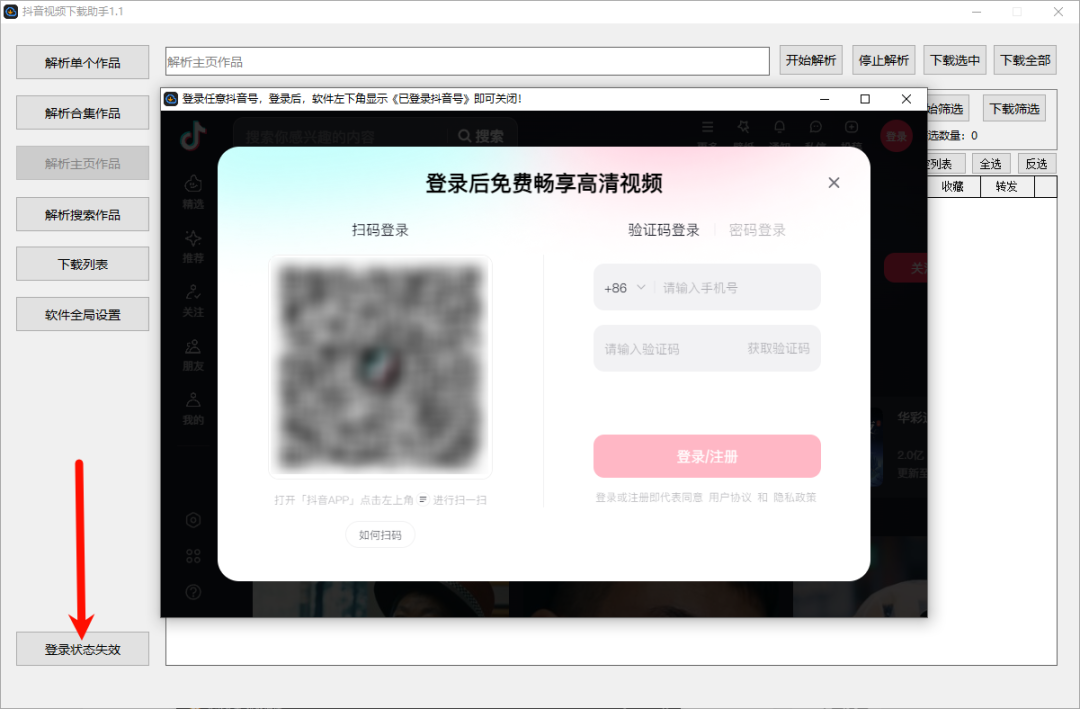The height and width of the screenshot is (709, 1080).
Task: Close the login browser window
Action: coord(906,99)
